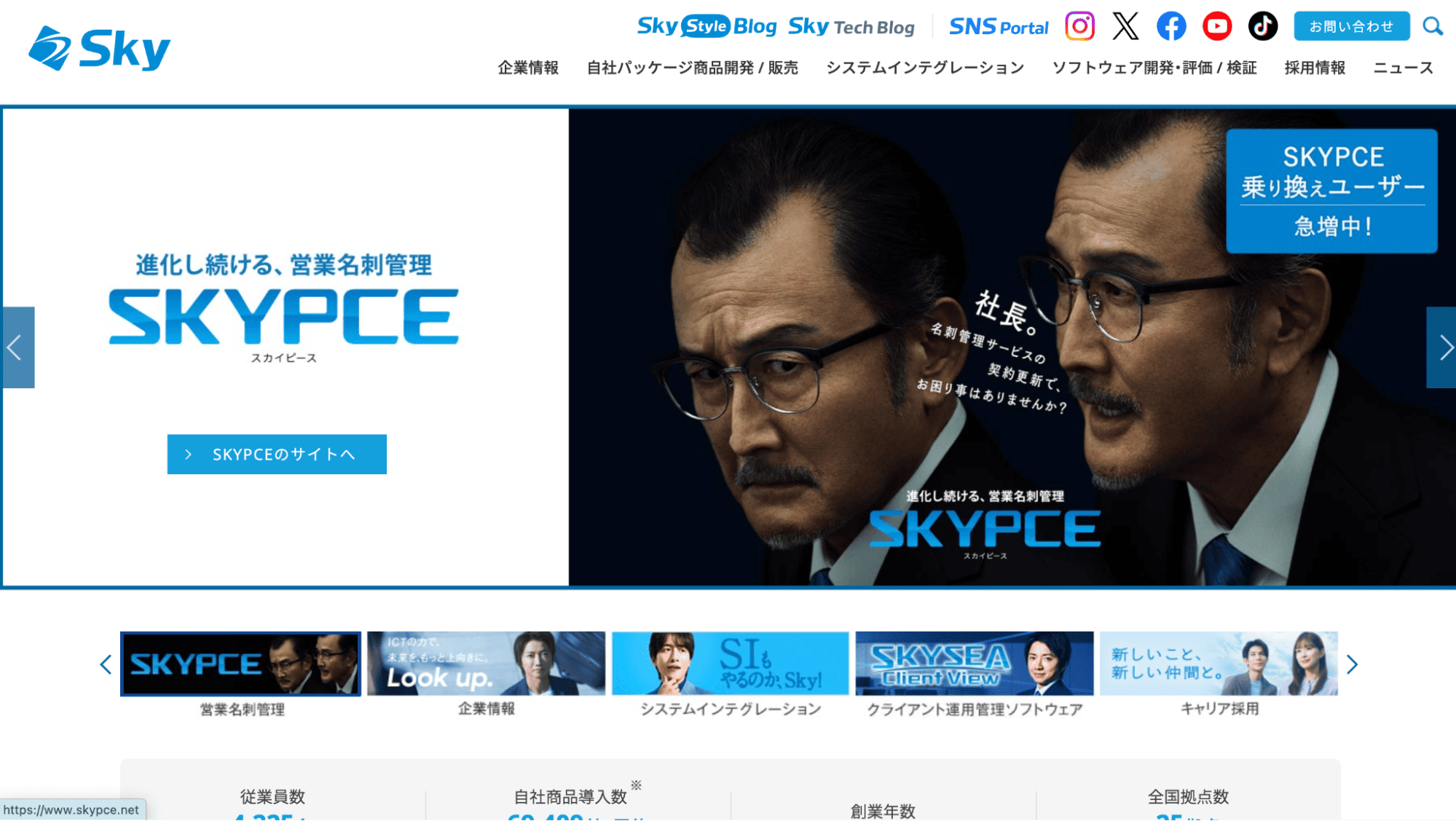1456x821 pixels.
Task: Click 創業年数 statistic label
Action: [x=883, y=812]
